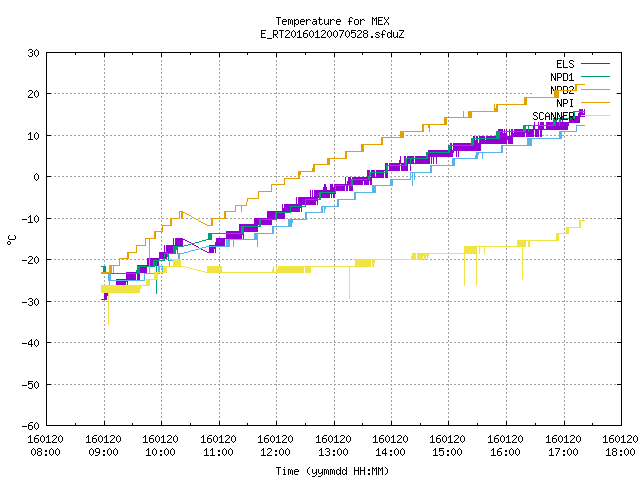Click the x-axis tick label 09:00
The width and height of the screenshot is (640, 480).
pyautogui.click(x=104, y=452)
